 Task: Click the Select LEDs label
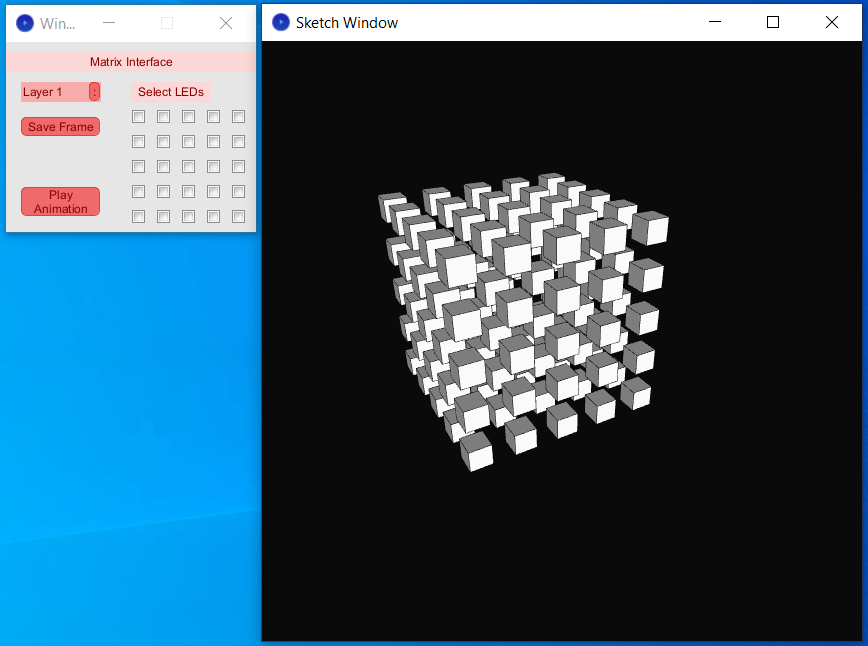171,91
